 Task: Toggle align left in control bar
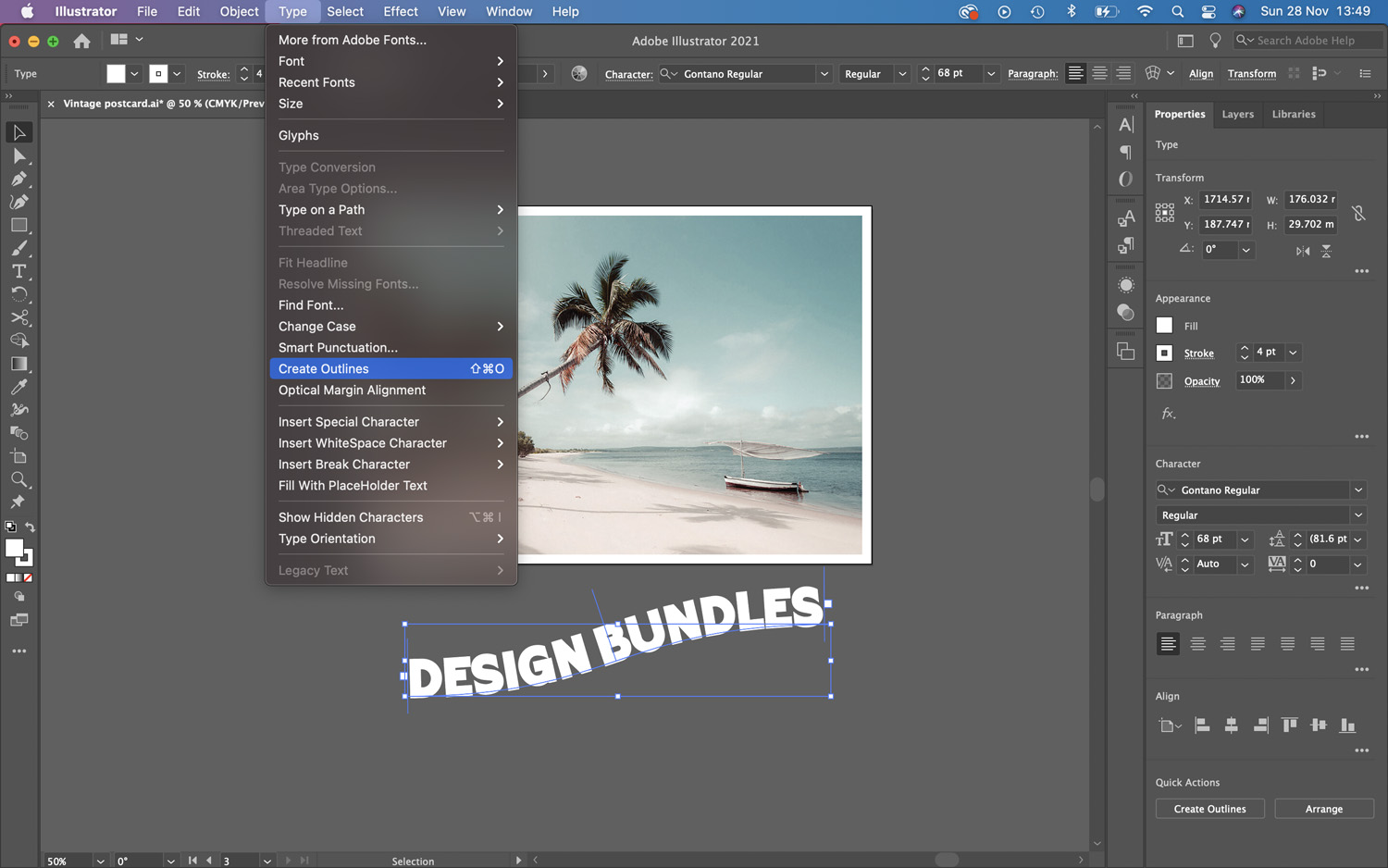click(x=1075, y=73)
